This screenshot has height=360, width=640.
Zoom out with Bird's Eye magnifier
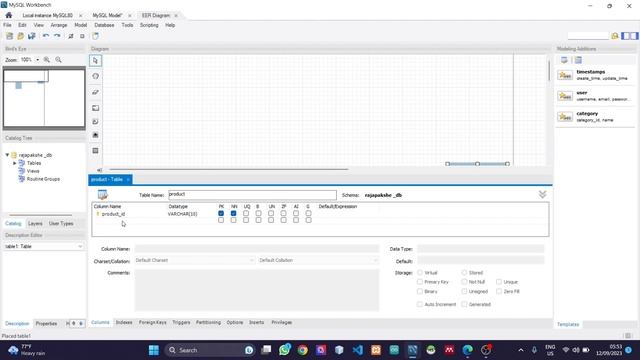pos(58,60)
